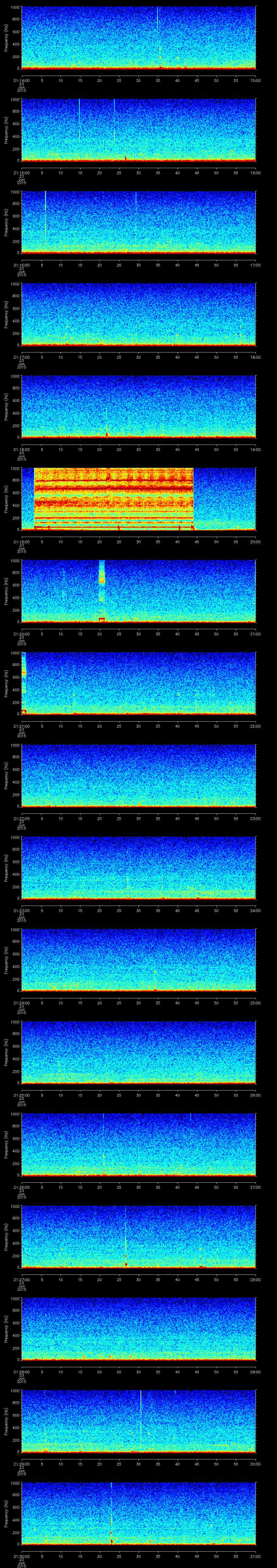The height and width of the screenshot is (1568, 277).
Task: Click the 21:29:00 start time label
Action: point(22,1464)
